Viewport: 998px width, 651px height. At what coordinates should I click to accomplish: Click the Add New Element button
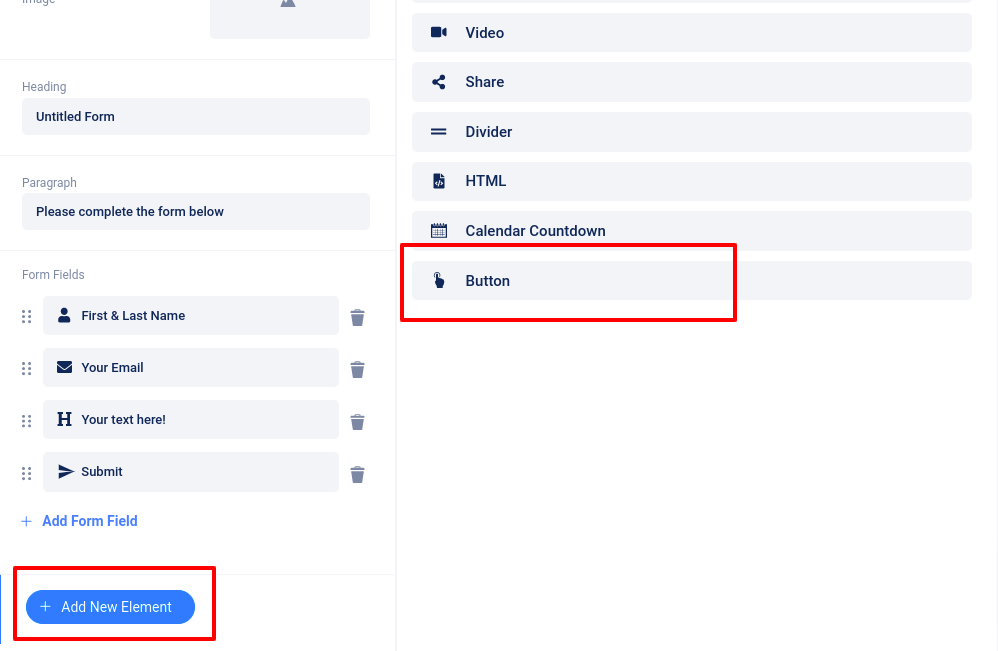pyautogui.click(x=110, y=607)
